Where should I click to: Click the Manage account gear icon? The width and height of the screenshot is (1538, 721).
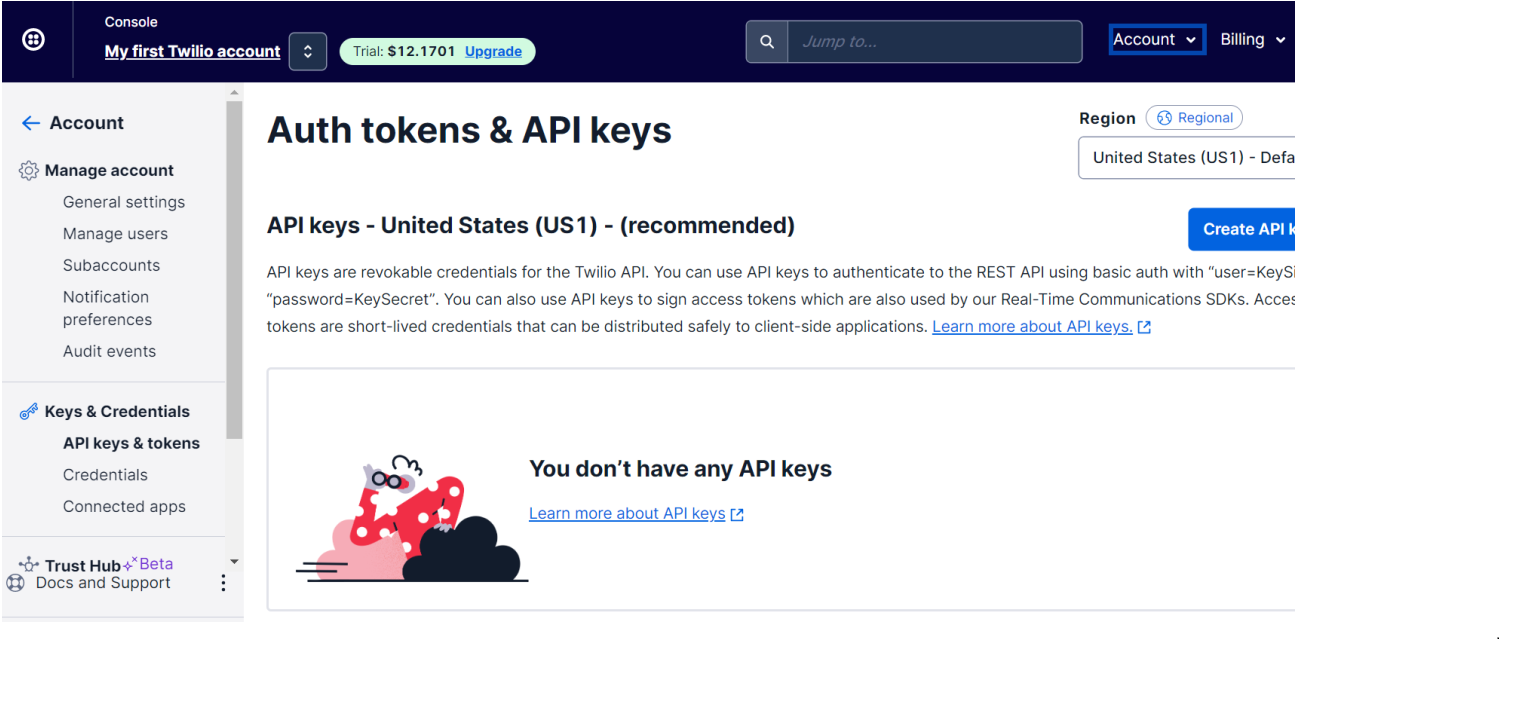(x=29, y=171)
